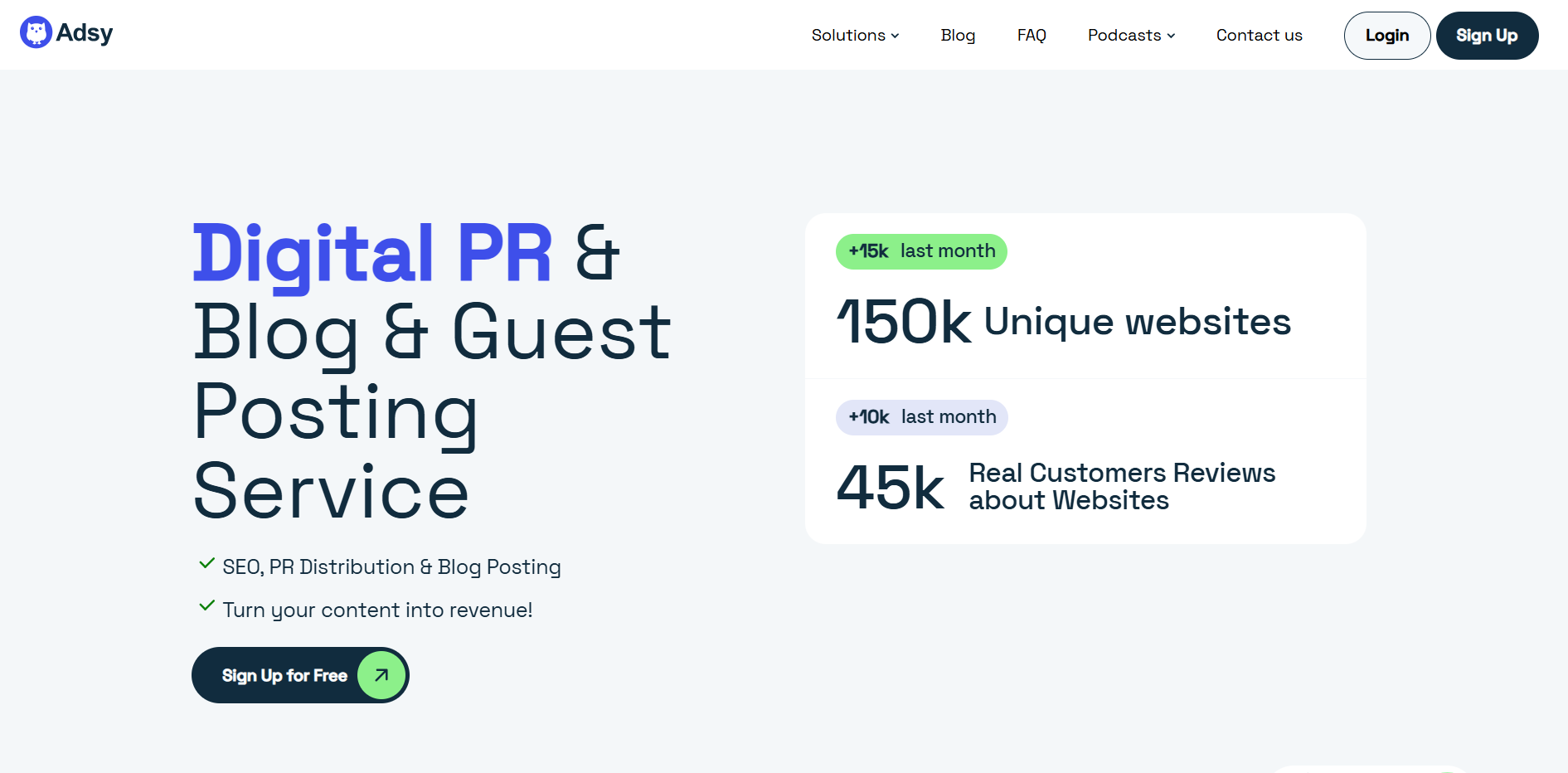Click 'Turn your content into revenue!' text
The height and width of the screenshot is (773, 1568).
[x=377, y=610]
